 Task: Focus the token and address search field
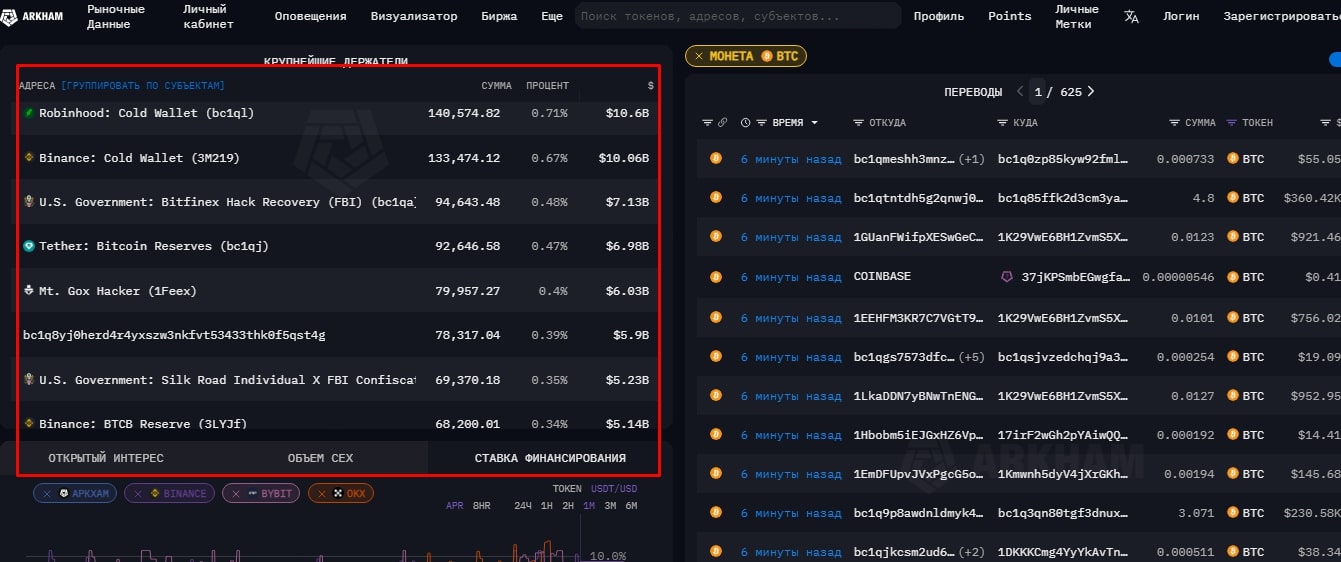[x=738, y=16]
